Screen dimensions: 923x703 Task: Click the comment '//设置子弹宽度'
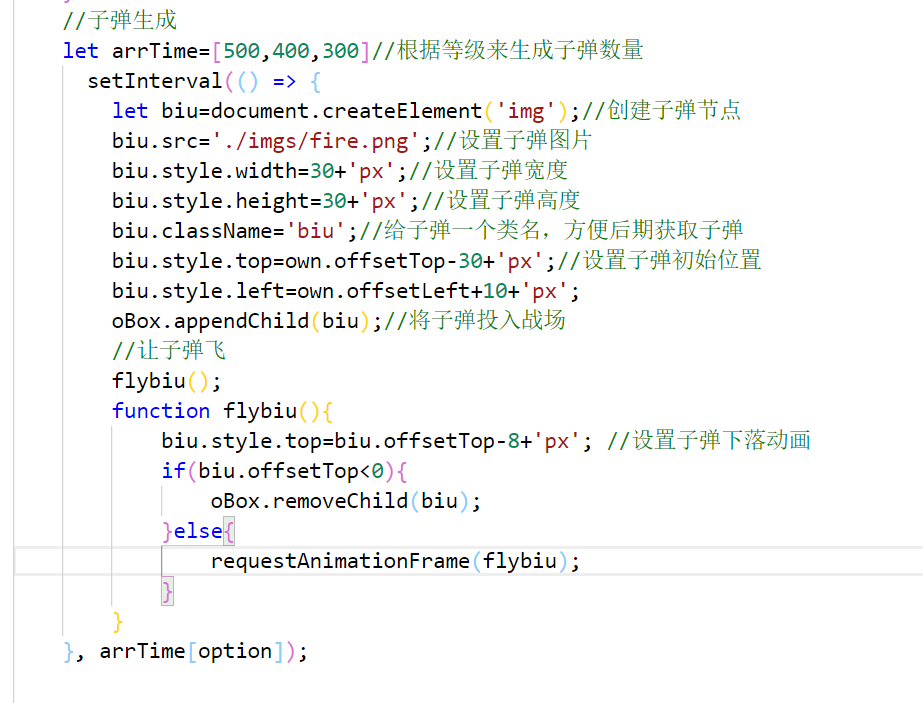coord(488,170)
